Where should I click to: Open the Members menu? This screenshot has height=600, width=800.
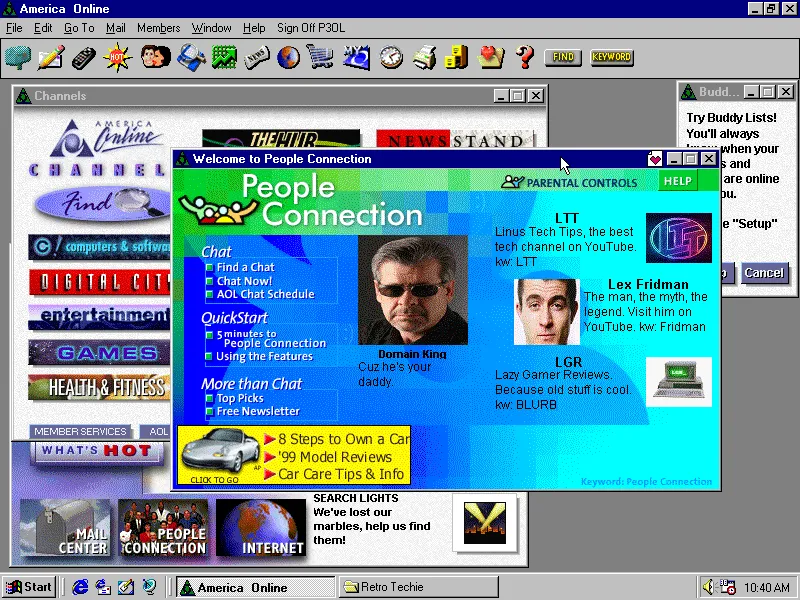coord(158,27)
